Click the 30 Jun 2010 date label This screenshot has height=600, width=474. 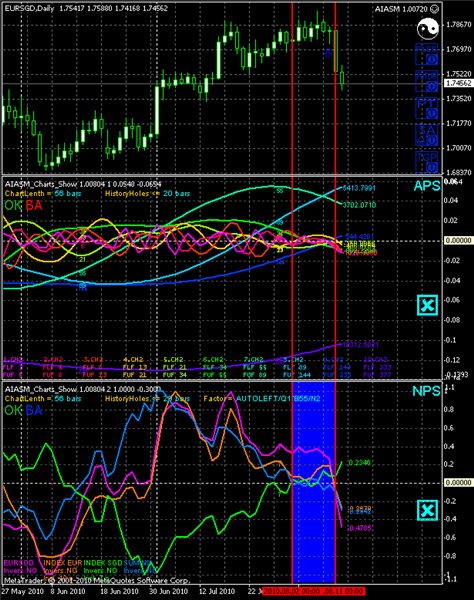tap(169, 591)
